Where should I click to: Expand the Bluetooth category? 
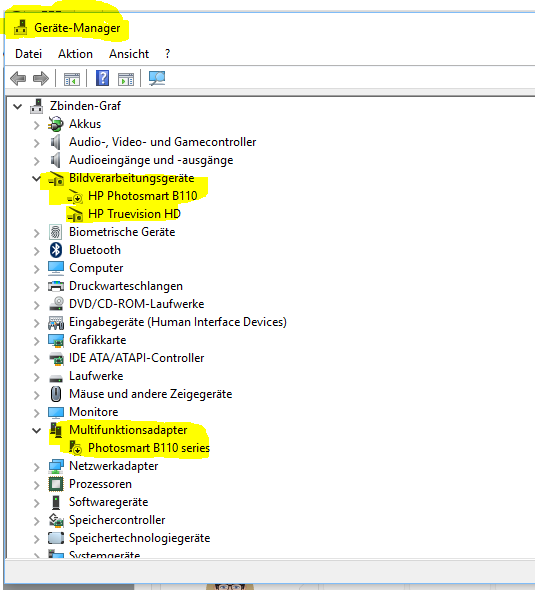[36, 251]
